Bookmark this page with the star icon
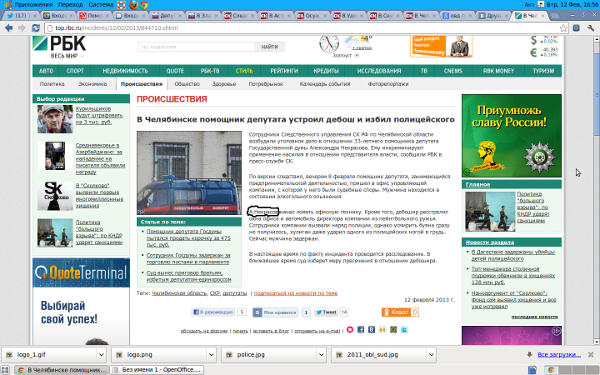600x375 pixels. pyautogui.click(x=563, y=28)
